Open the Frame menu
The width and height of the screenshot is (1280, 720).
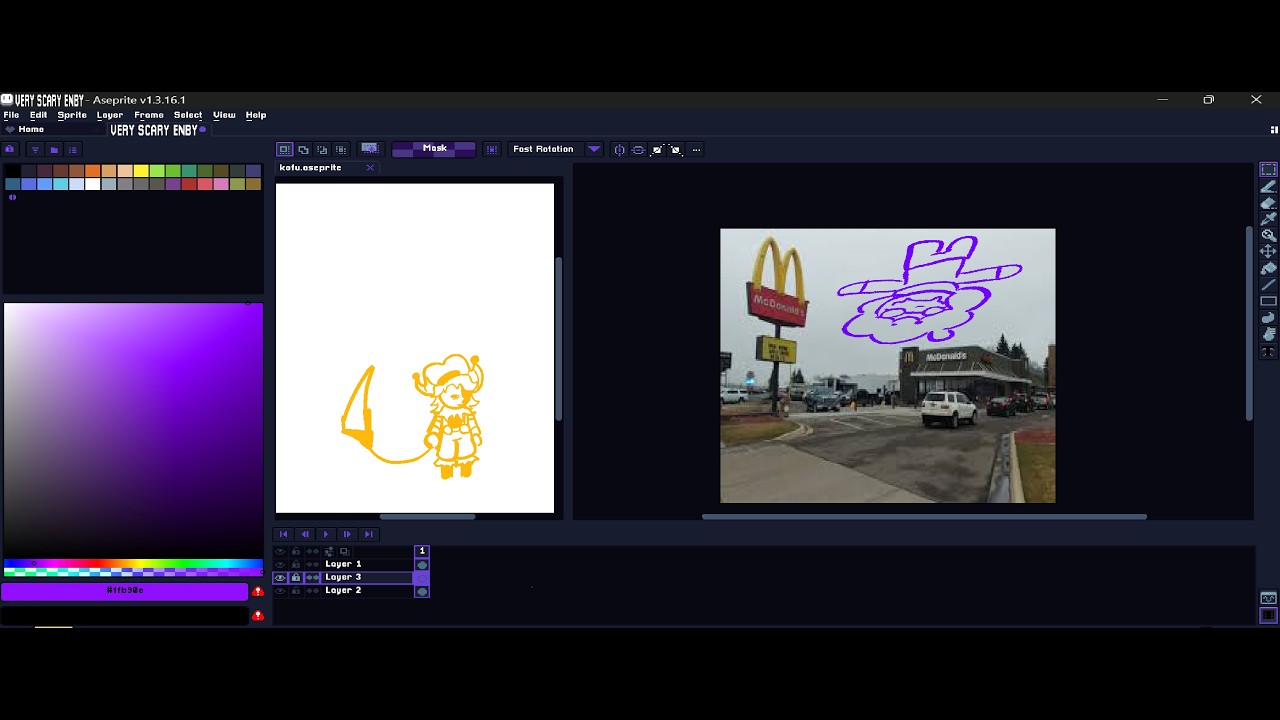pyautogui.click(x=149, y=115)
